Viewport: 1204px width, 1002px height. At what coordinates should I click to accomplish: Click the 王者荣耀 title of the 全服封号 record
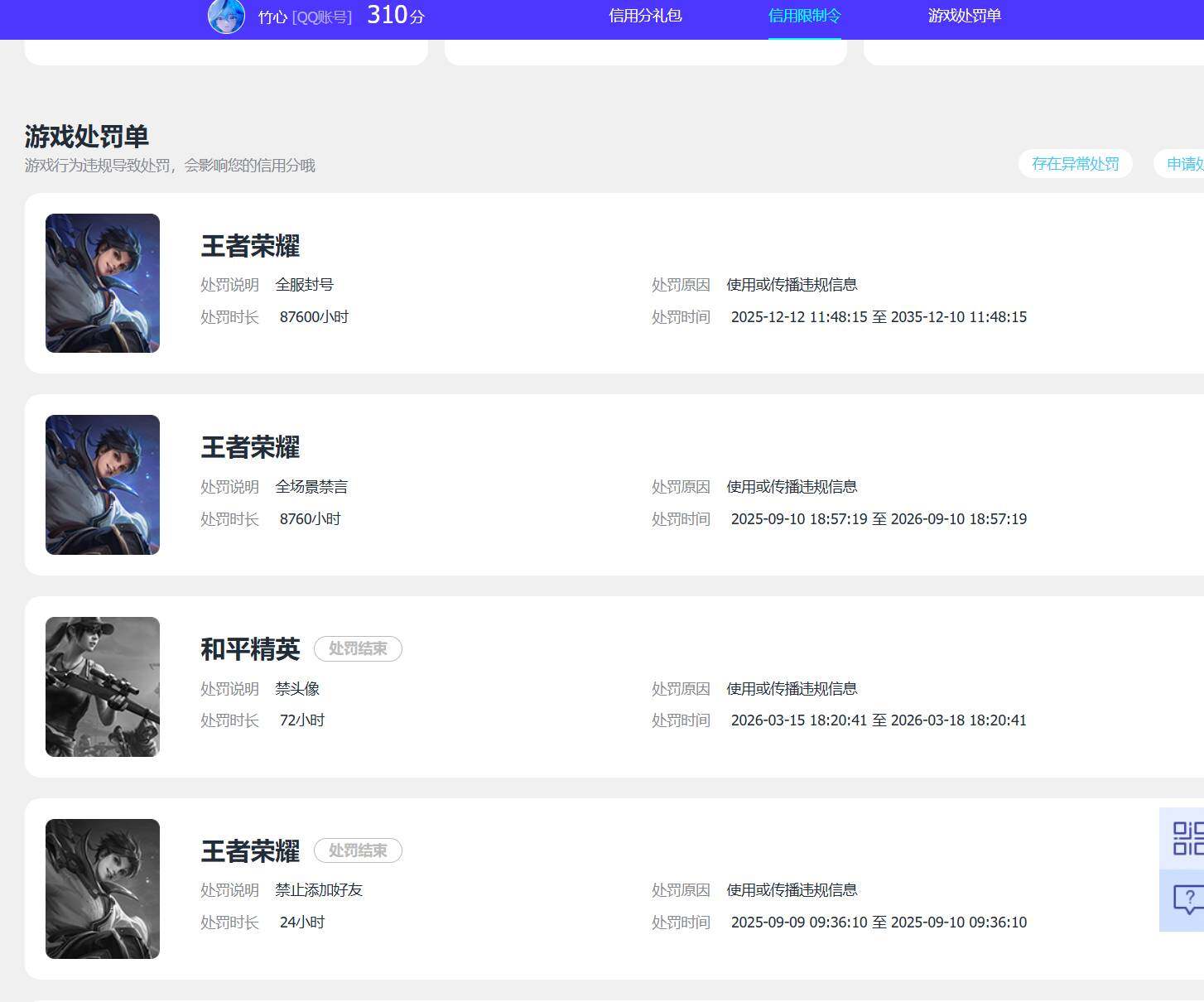[x=250, y=246]
